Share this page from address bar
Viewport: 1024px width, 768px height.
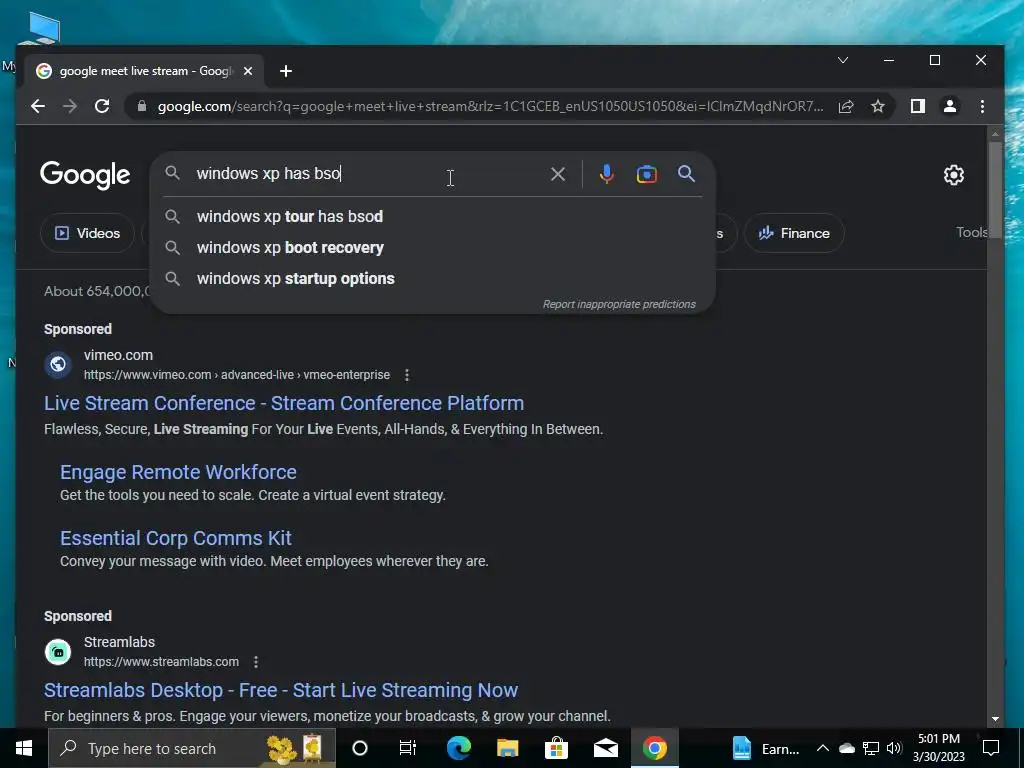point(846,106)
